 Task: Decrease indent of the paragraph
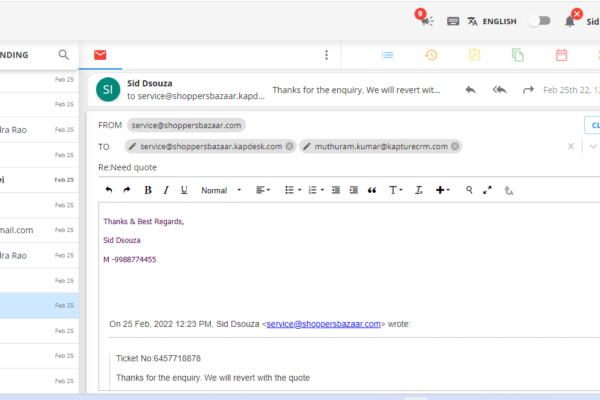click(336, 190)
